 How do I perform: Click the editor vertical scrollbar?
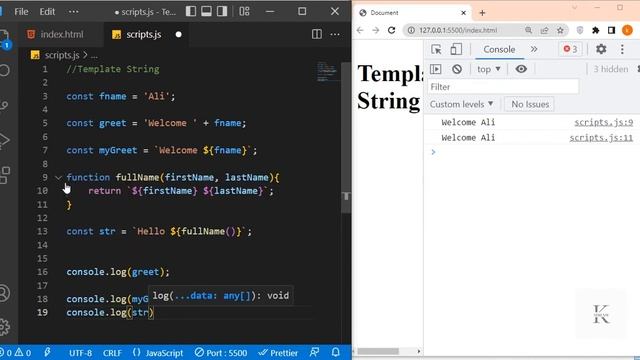(x=346, y=137)
